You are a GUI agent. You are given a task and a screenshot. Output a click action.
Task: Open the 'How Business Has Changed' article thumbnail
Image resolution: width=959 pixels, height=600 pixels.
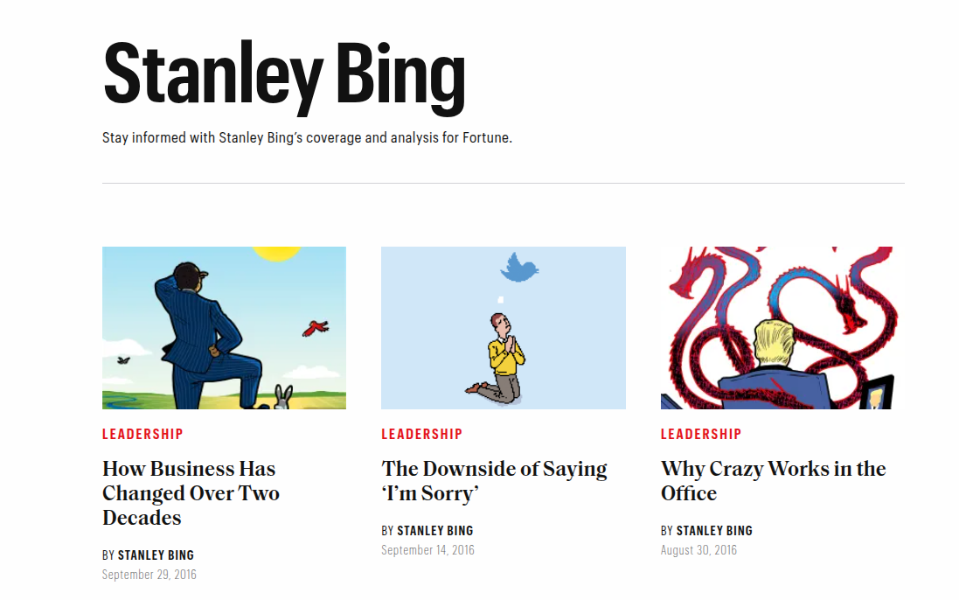[x=224, y=328]
